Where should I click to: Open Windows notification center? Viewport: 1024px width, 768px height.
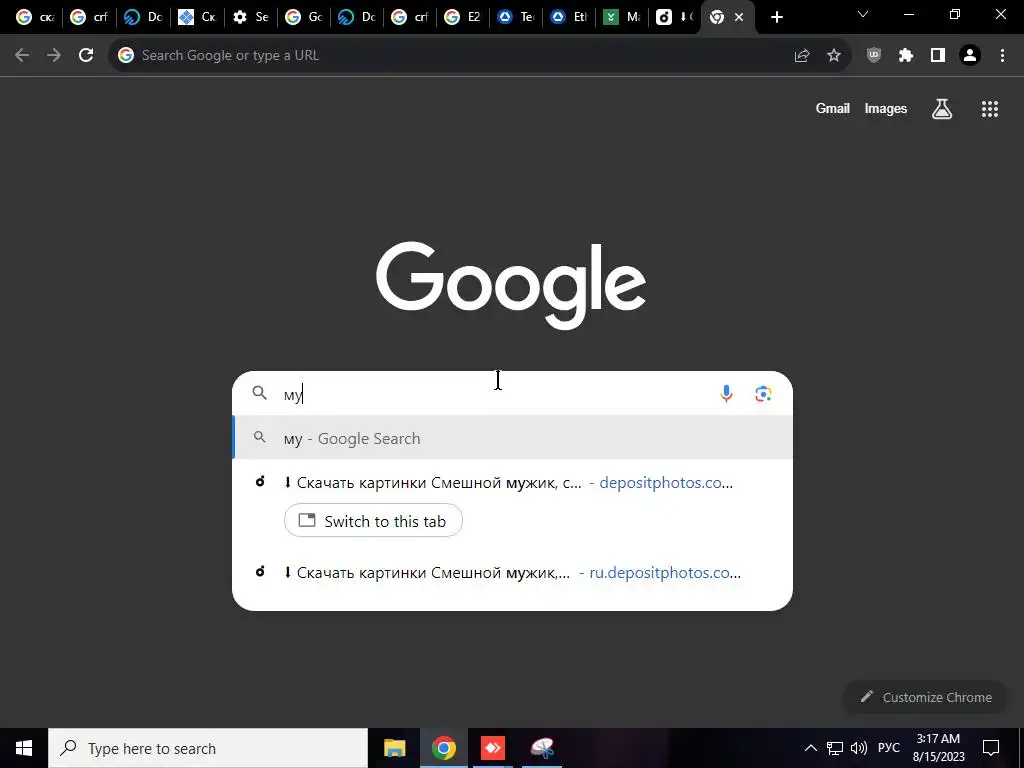click(x=991, y=748)
